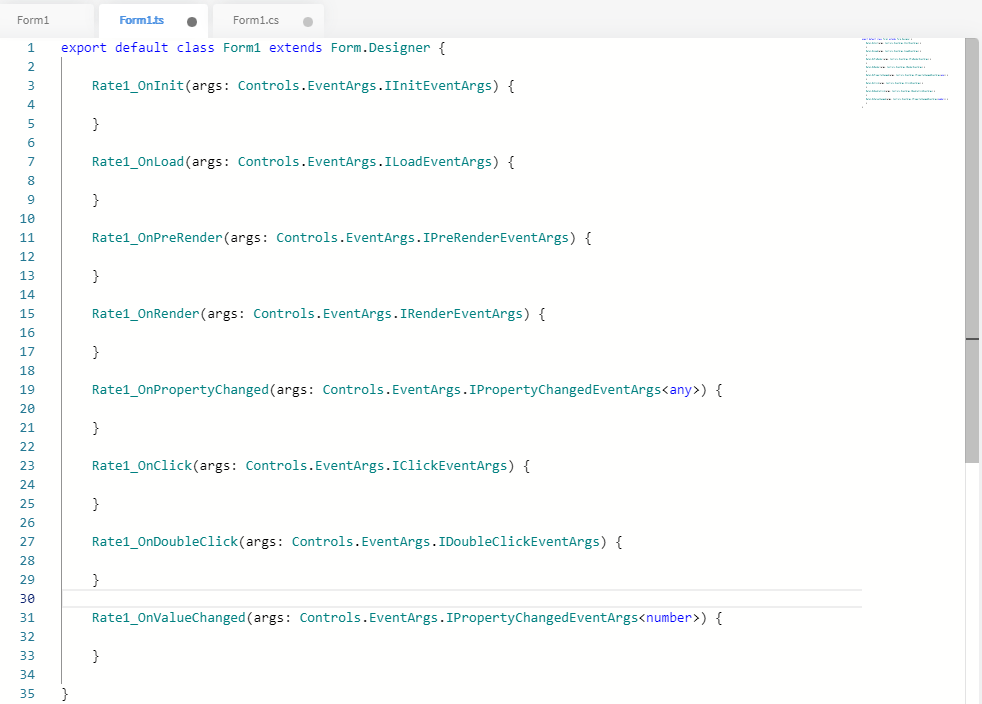Click the Rate1_OnLoad method name
The width and height of the screenshot is (982, 704).
click(x=138, y=162)
